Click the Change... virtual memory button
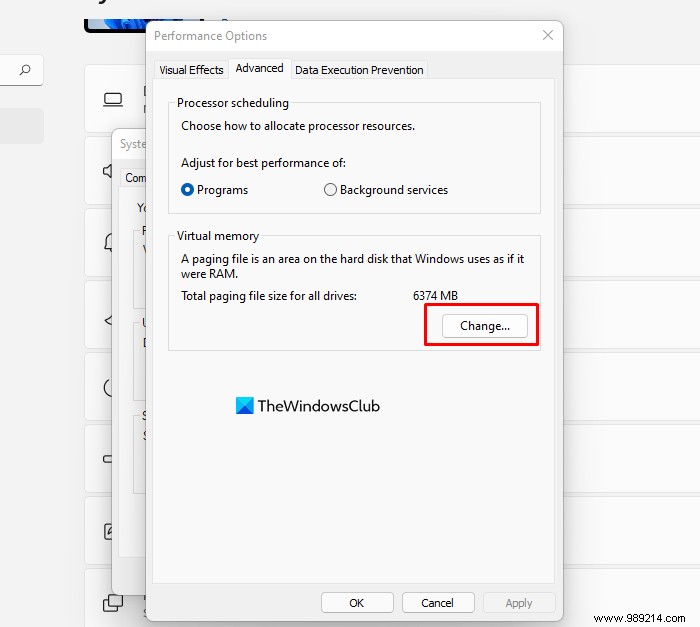The image size is (700, 627). (485, 326)
